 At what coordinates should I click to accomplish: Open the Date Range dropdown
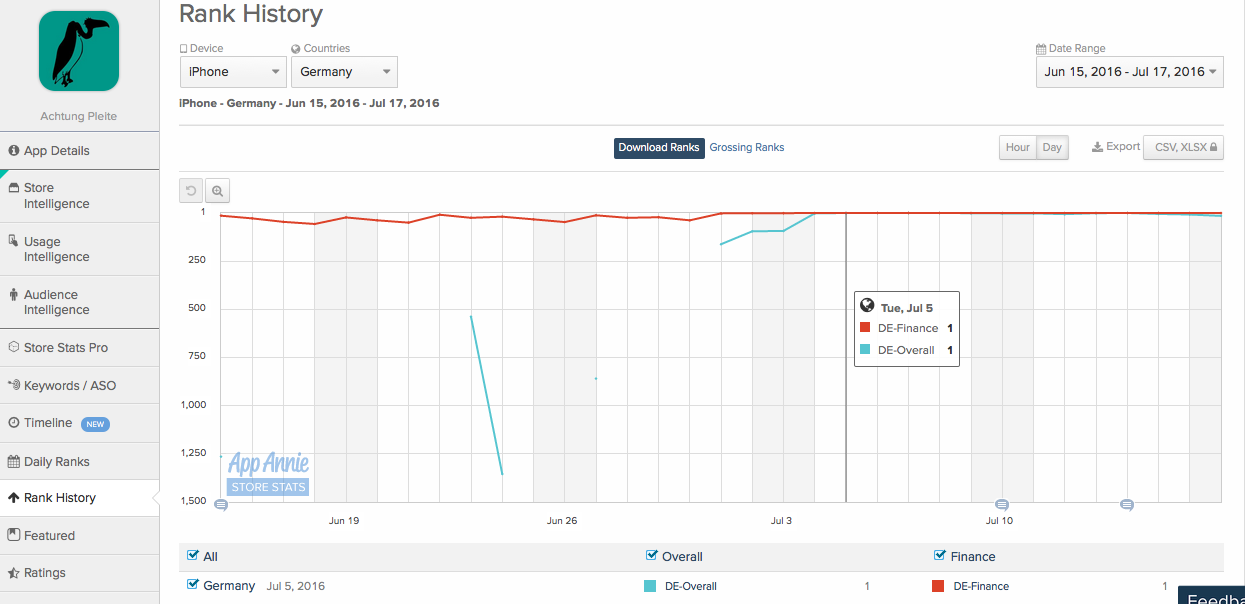1129,72
